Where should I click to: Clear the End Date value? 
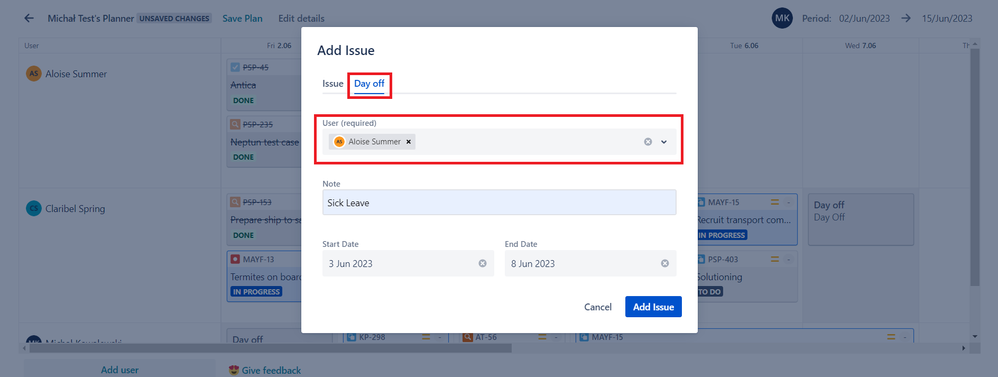pyautogui.click(x=664, y=264)
